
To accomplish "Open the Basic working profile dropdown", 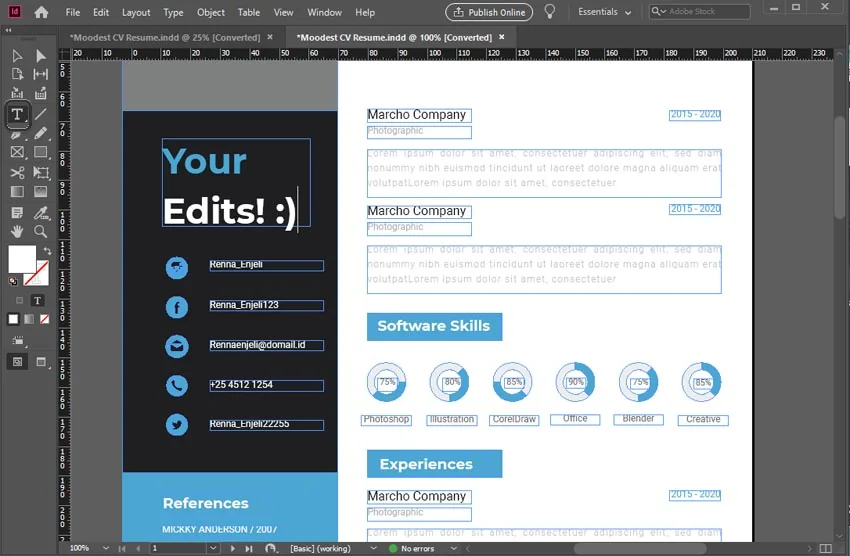I will coord(373,548).
